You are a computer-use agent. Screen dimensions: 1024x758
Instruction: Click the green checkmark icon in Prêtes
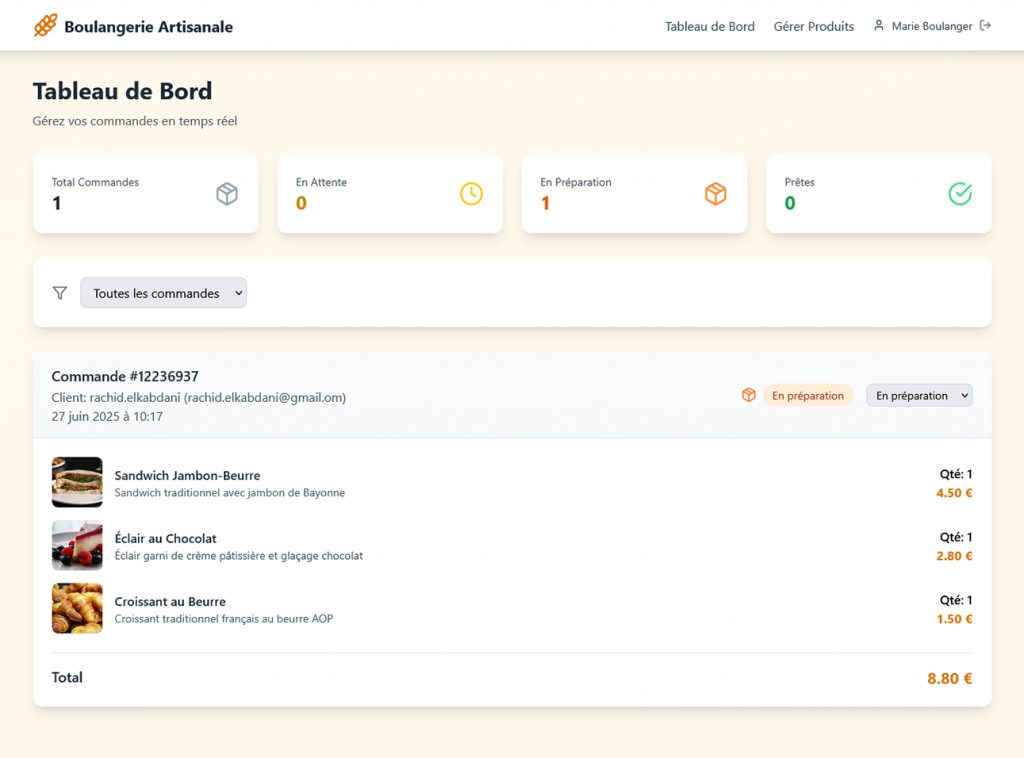click(x=960, y=194)
